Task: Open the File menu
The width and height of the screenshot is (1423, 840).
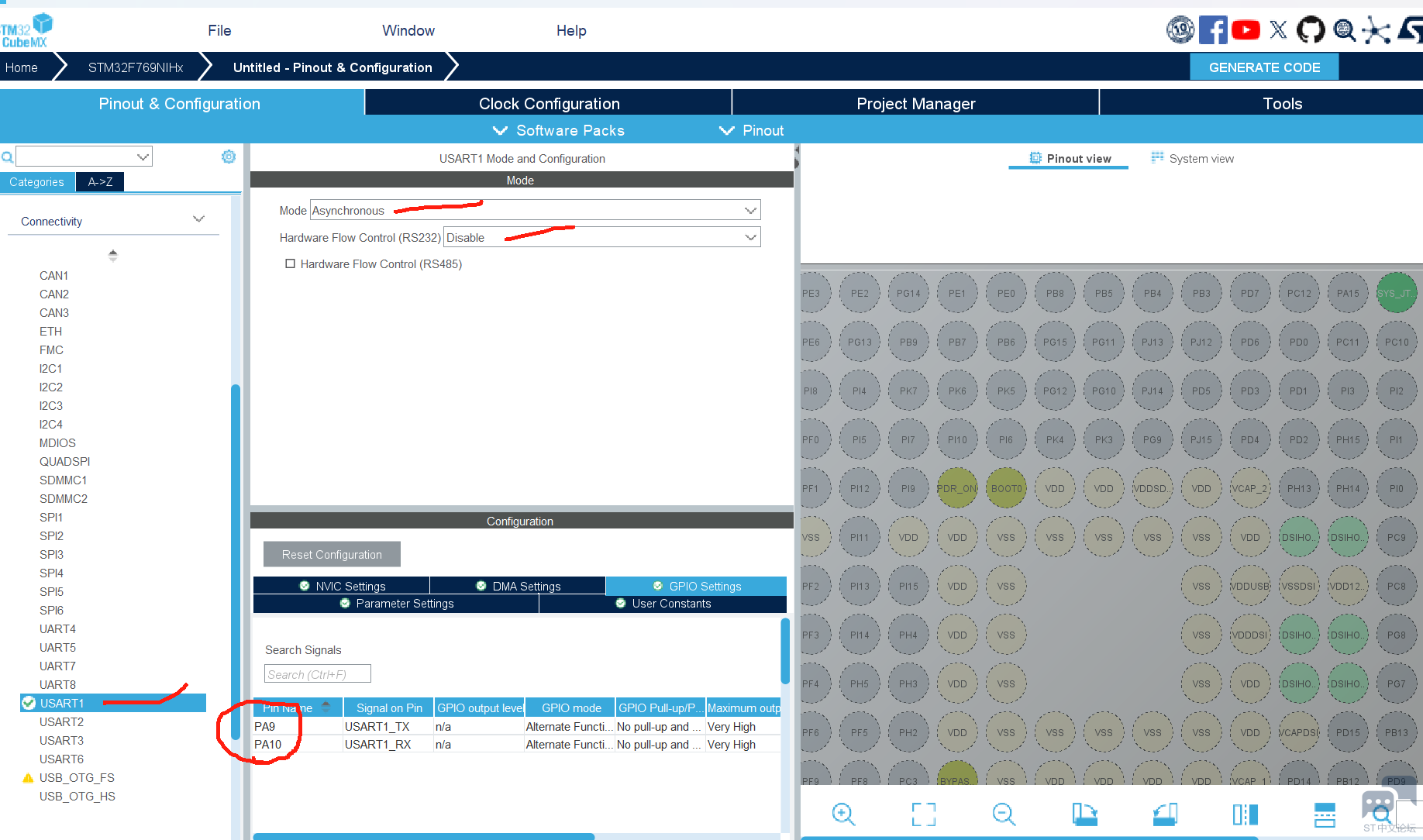Action: point(219,30)
